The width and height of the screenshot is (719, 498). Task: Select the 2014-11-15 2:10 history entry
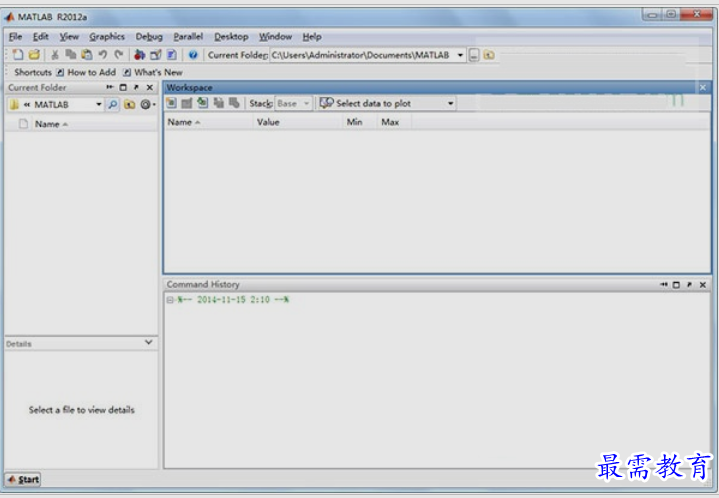[233, 300]
